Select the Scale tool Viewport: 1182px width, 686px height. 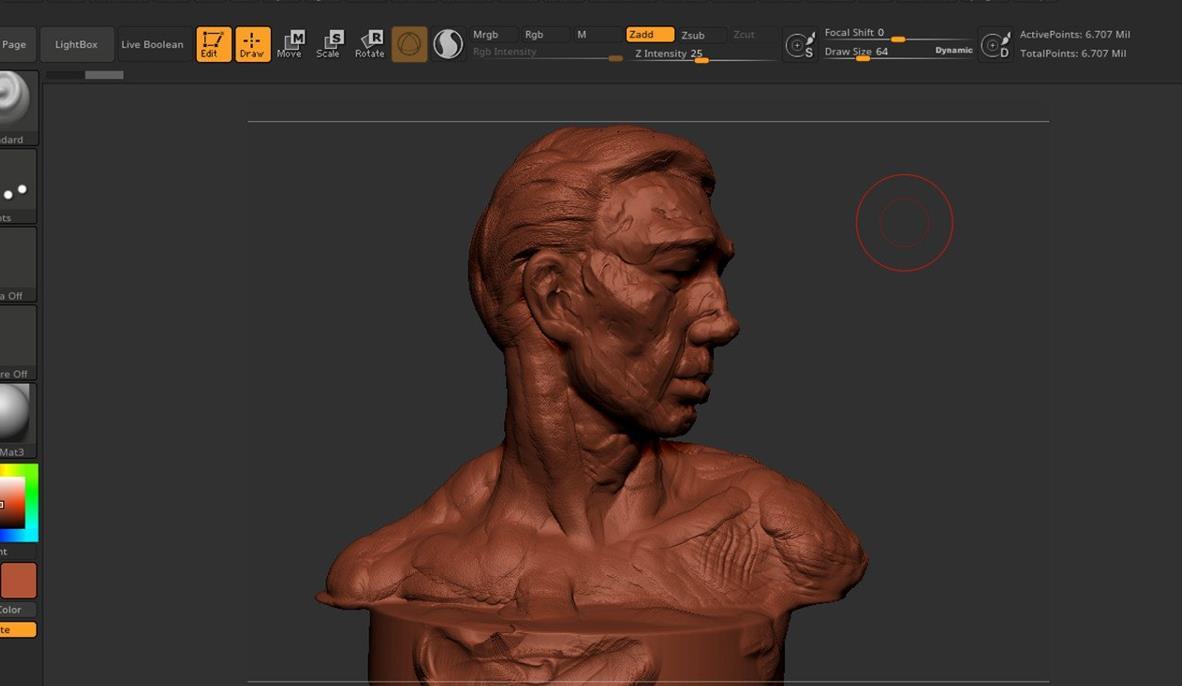tap(329, 44)
